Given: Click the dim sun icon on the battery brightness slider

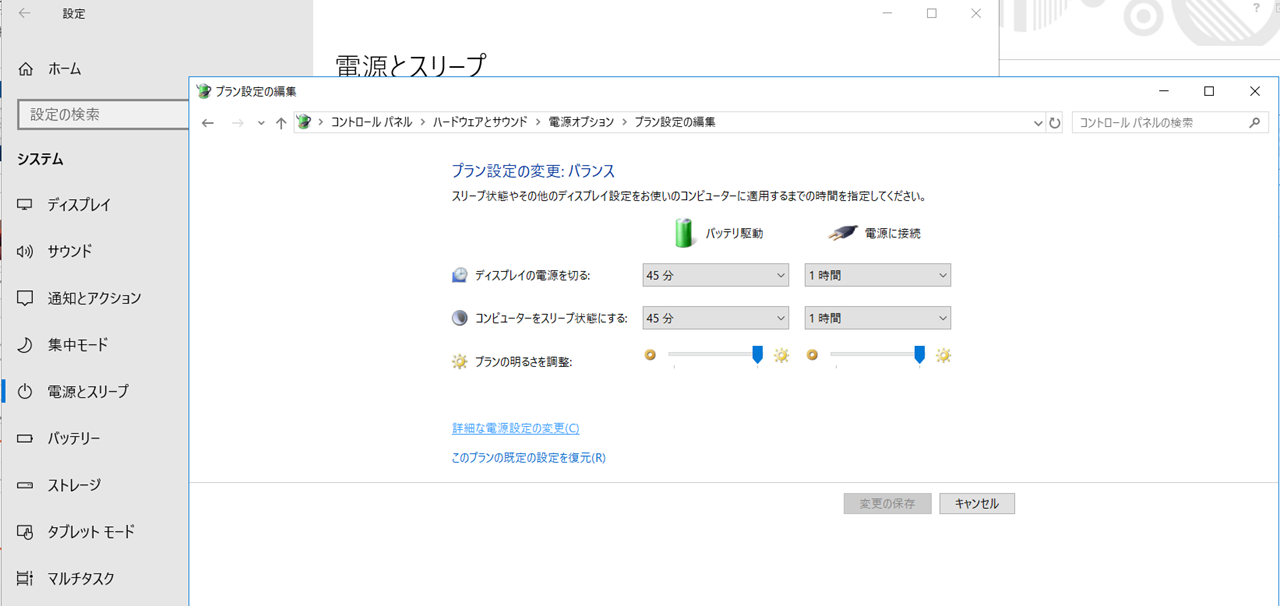Looking at the screenshot, I should pos(650,354).
